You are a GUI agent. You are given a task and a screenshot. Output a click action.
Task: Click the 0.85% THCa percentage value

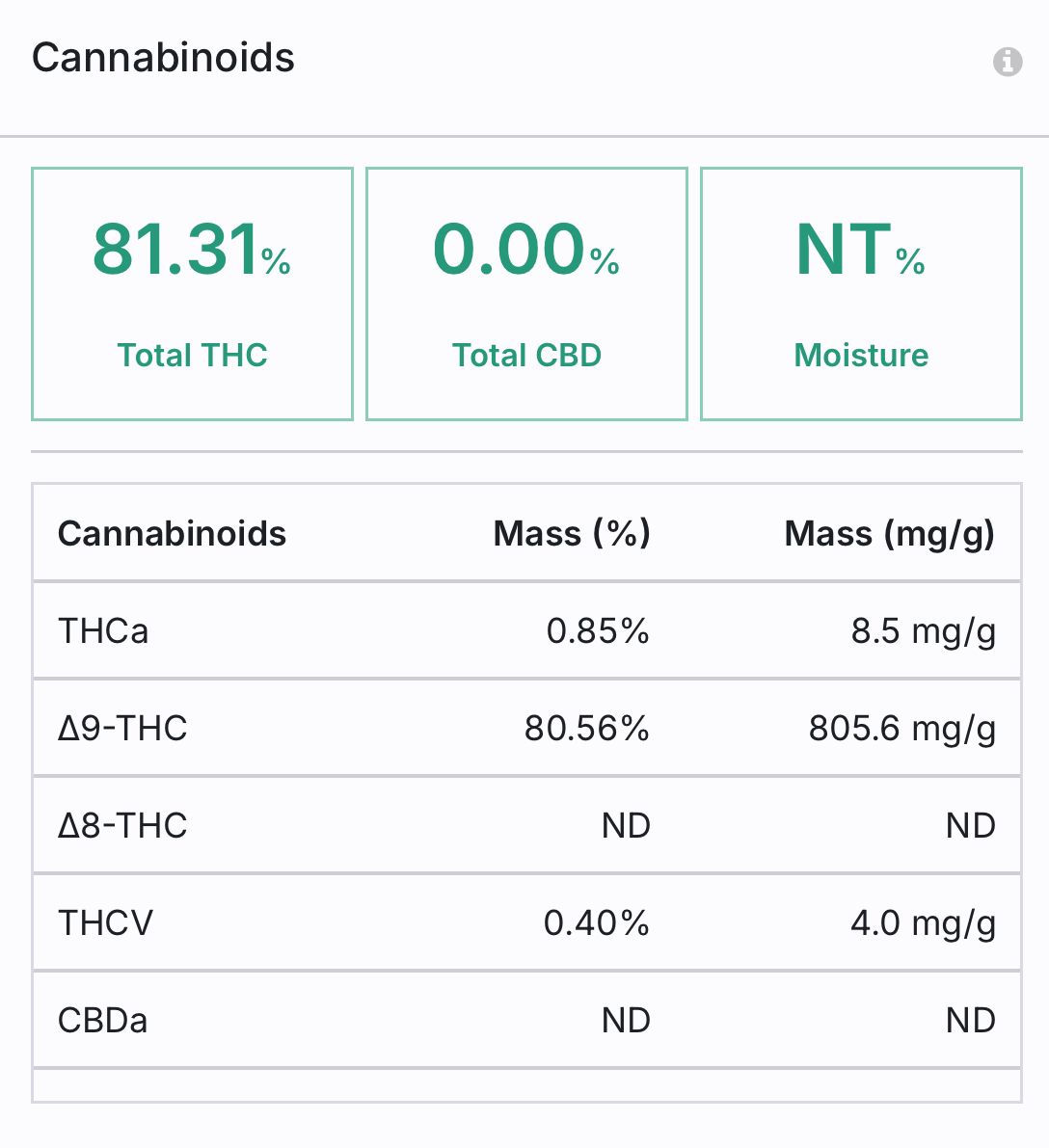pos(598,631)
